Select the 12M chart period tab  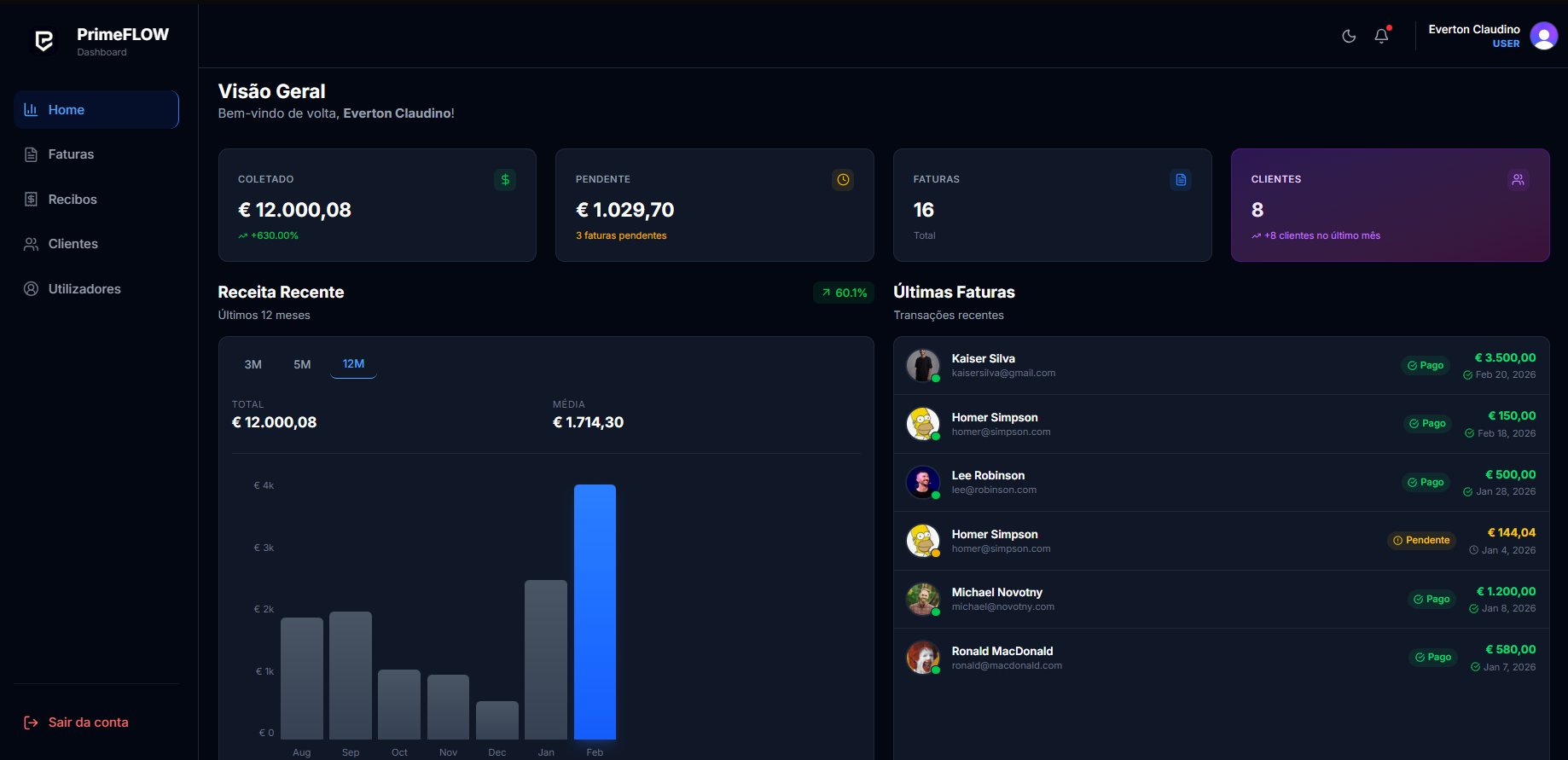pyautogui.click(x=353, y=364)
